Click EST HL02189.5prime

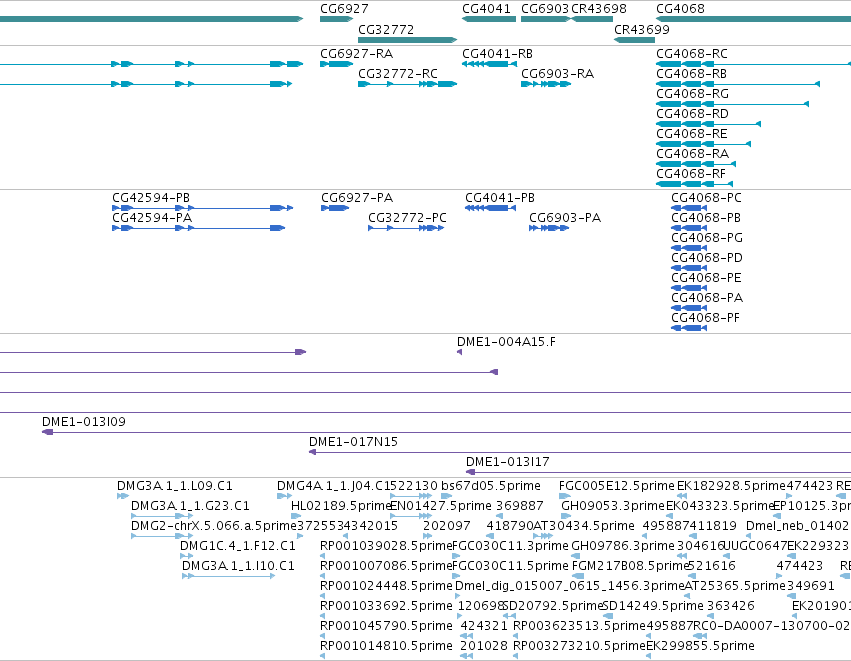341,506
